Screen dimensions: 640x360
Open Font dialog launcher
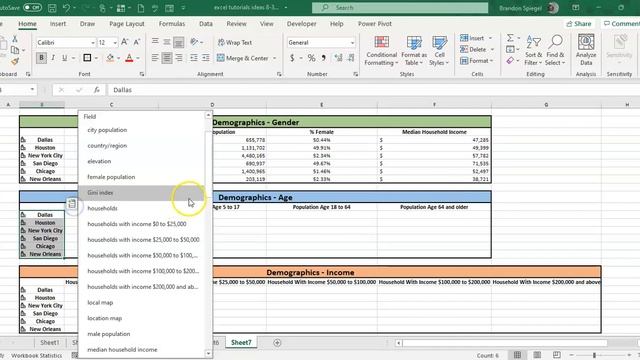142,74
